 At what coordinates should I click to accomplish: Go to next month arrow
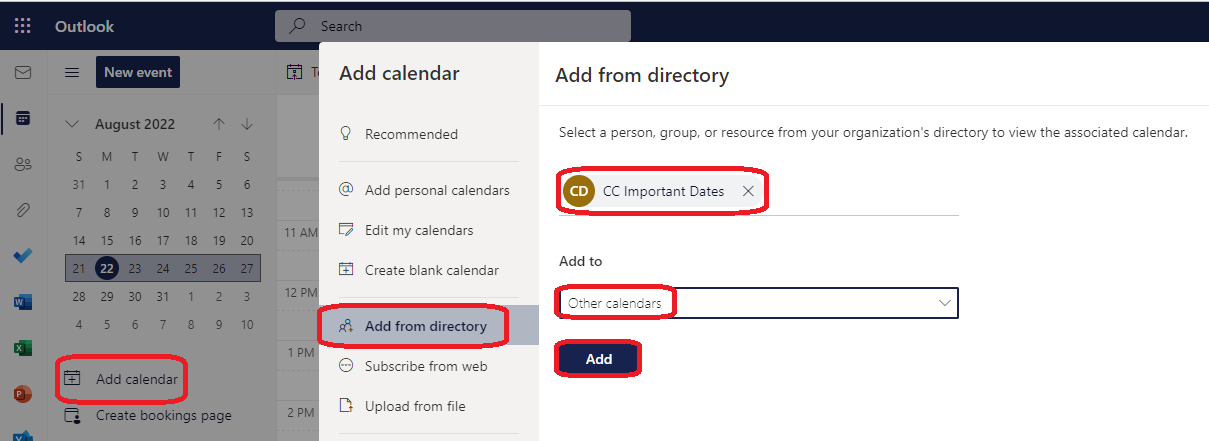[x=247, y=124]
